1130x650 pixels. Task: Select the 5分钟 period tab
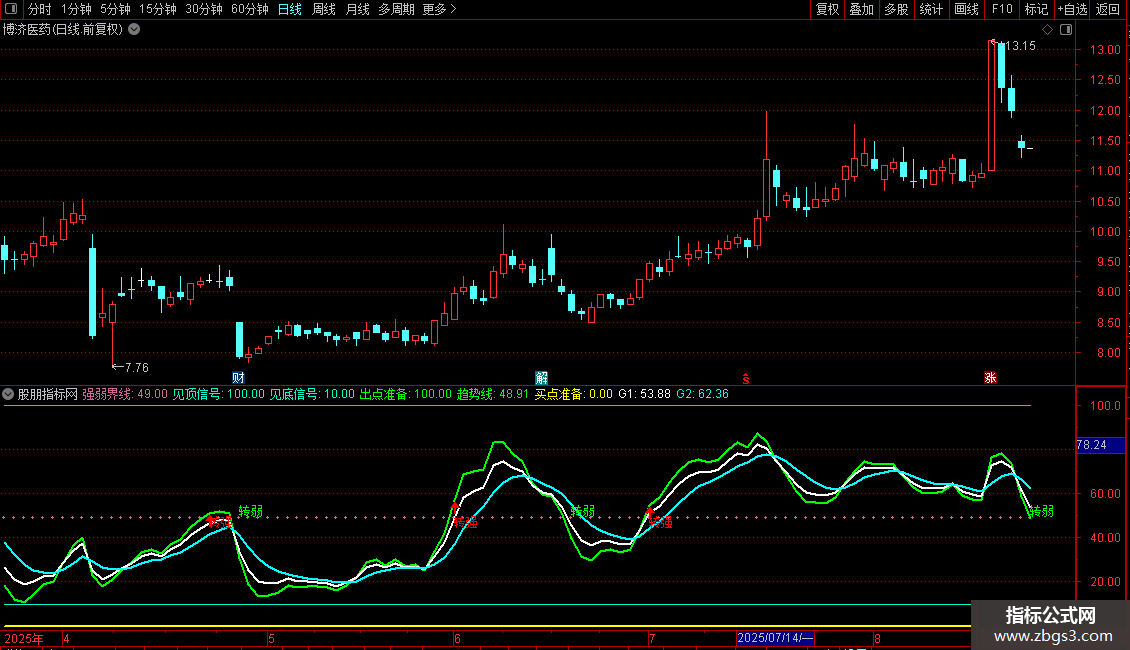coord(115,9)
